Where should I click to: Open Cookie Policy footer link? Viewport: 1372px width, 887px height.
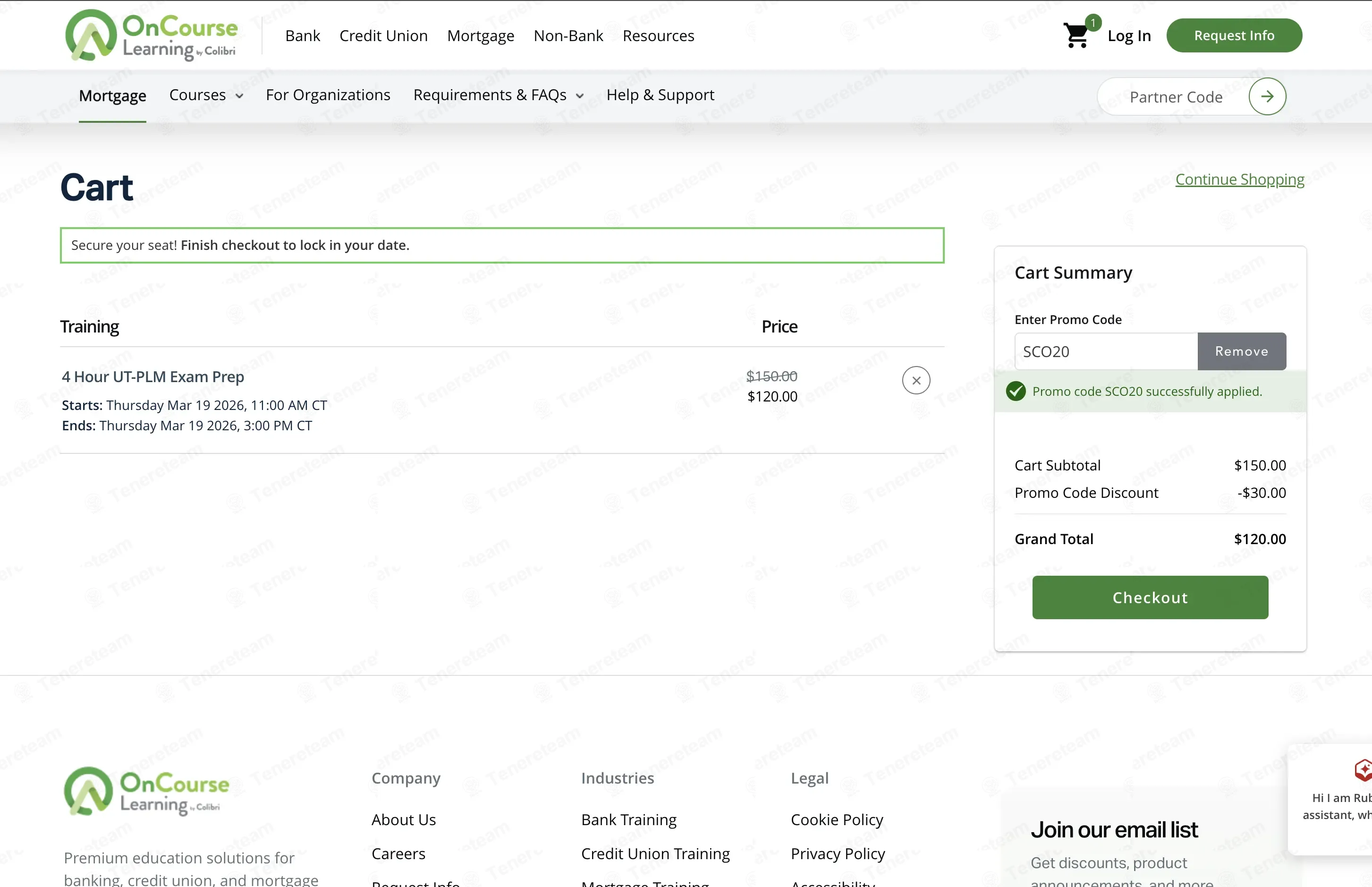click(837, 819)
